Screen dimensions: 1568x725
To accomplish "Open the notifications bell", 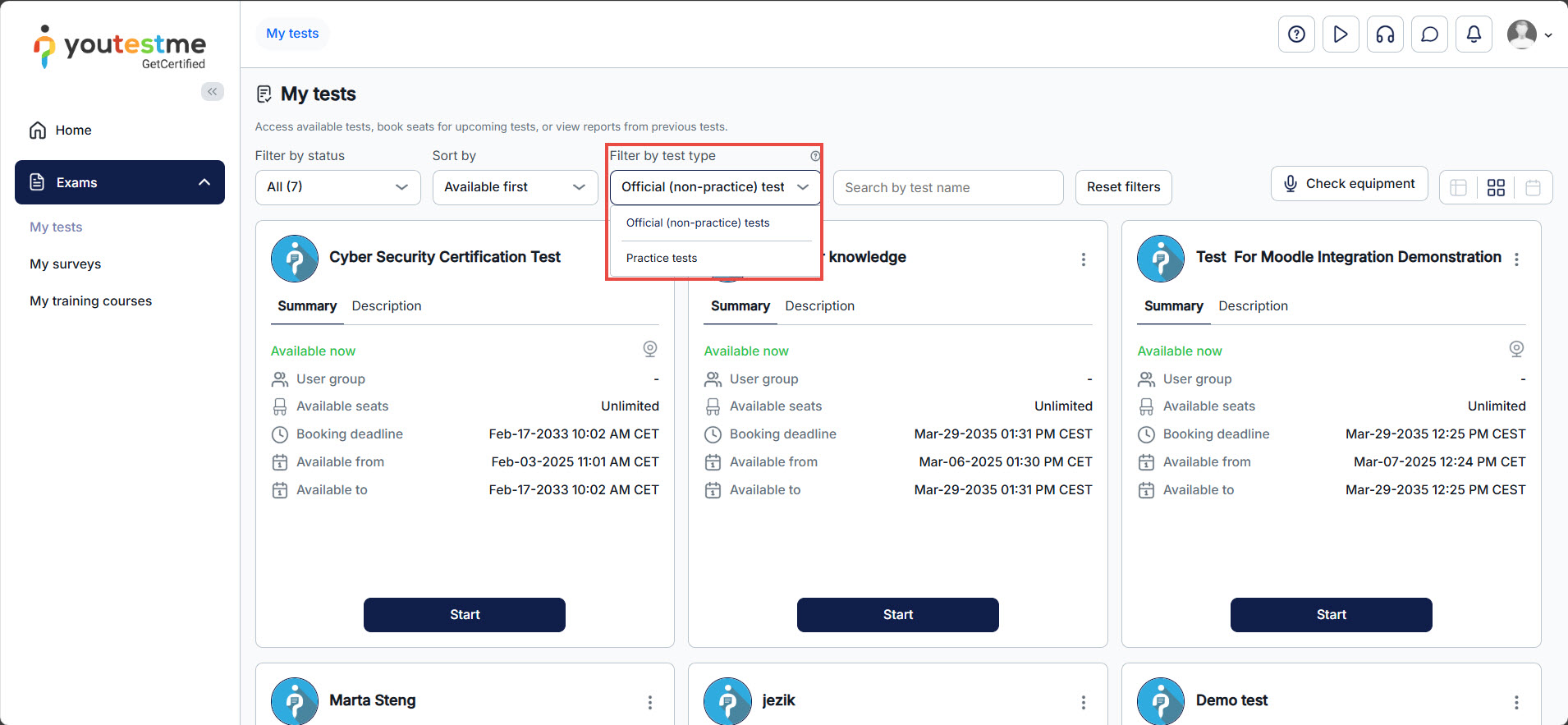I will 1474,34.
